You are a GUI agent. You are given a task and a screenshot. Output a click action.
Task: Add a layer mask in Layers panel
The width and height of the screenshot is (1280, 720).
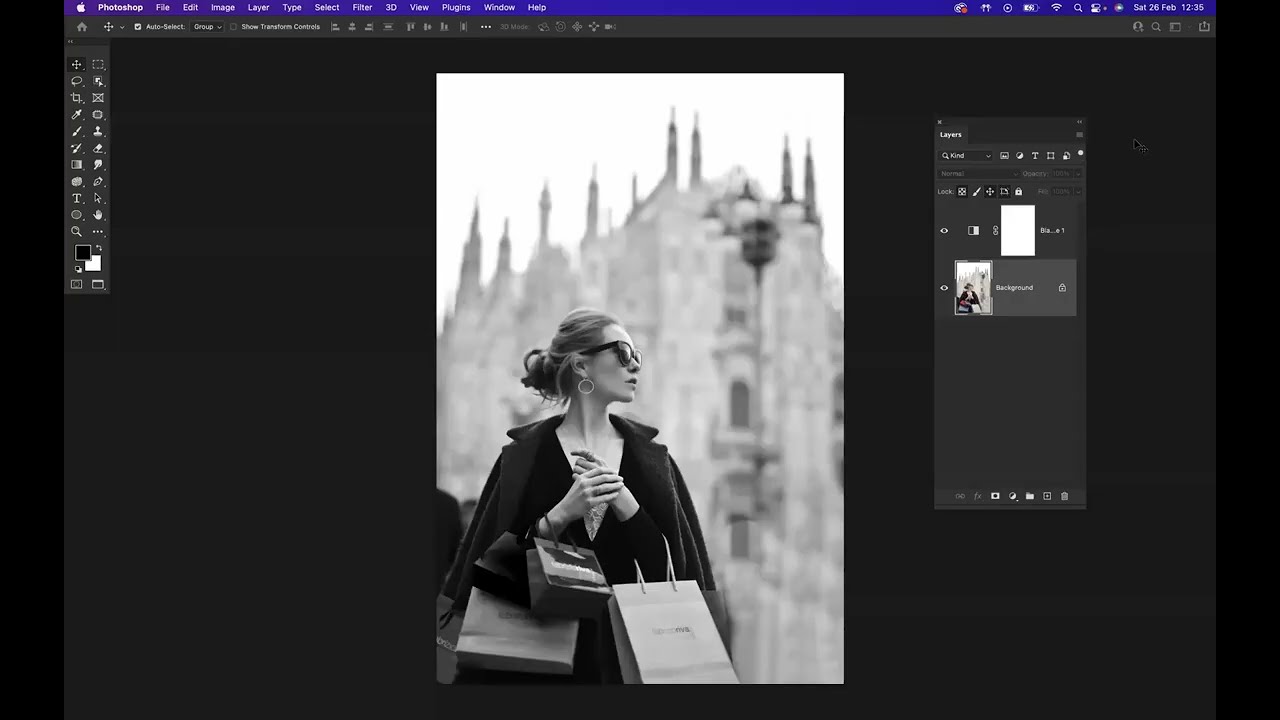[995, 496]
